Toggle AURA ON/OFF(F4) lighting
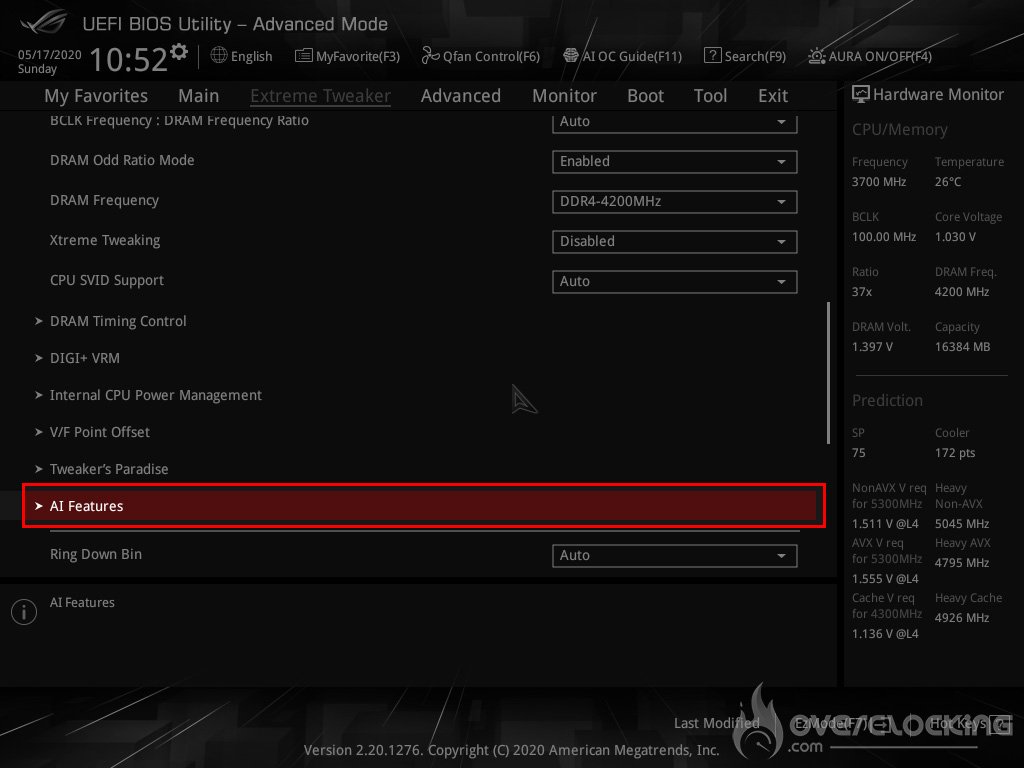The height and width of the screenshot is (768, 1024). (817, 56)
